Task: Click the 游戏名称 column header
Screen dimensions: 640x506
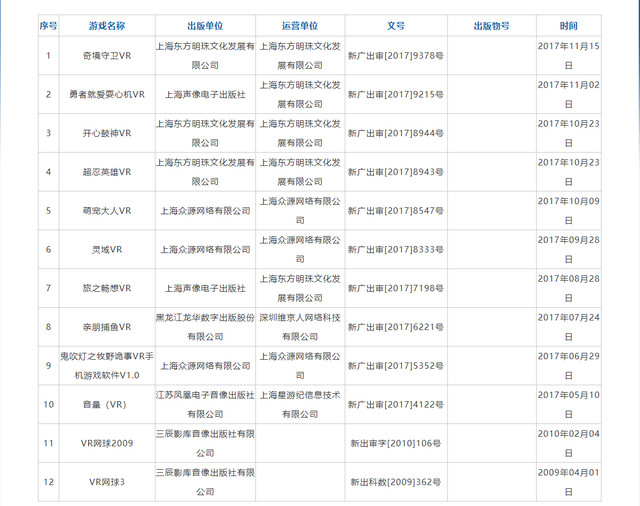Action: click(x=107, y=26)
